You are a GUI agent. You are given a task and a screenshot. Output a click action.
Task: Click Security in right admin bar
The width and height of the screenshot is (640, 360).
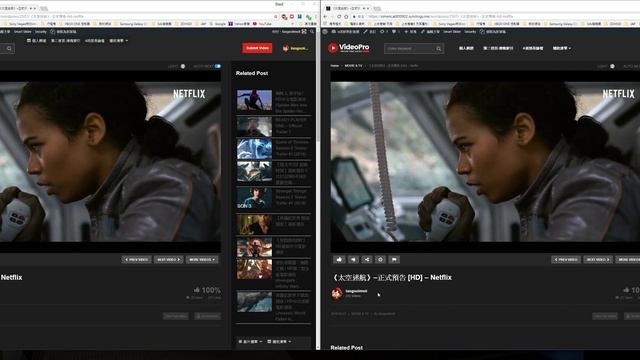(470, 31)
